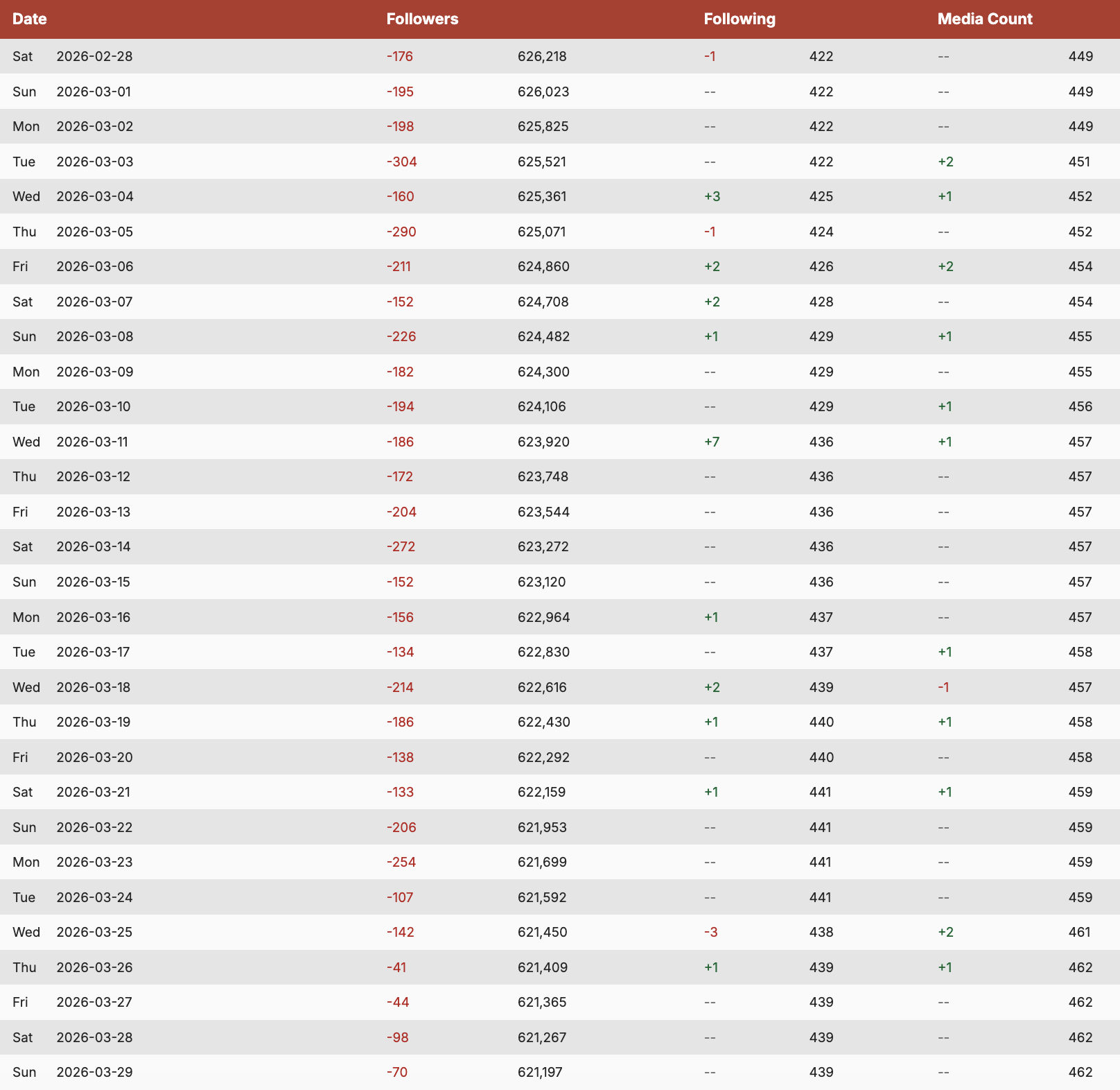
Task: Click the Media Count column header
Action: tap(984, 19)
